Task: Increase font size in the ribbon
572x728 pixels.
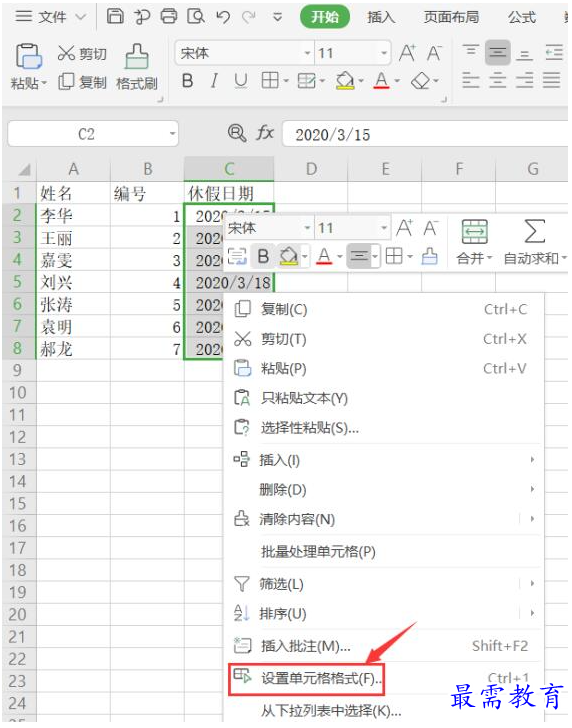Action: click(x=408, y=53)
